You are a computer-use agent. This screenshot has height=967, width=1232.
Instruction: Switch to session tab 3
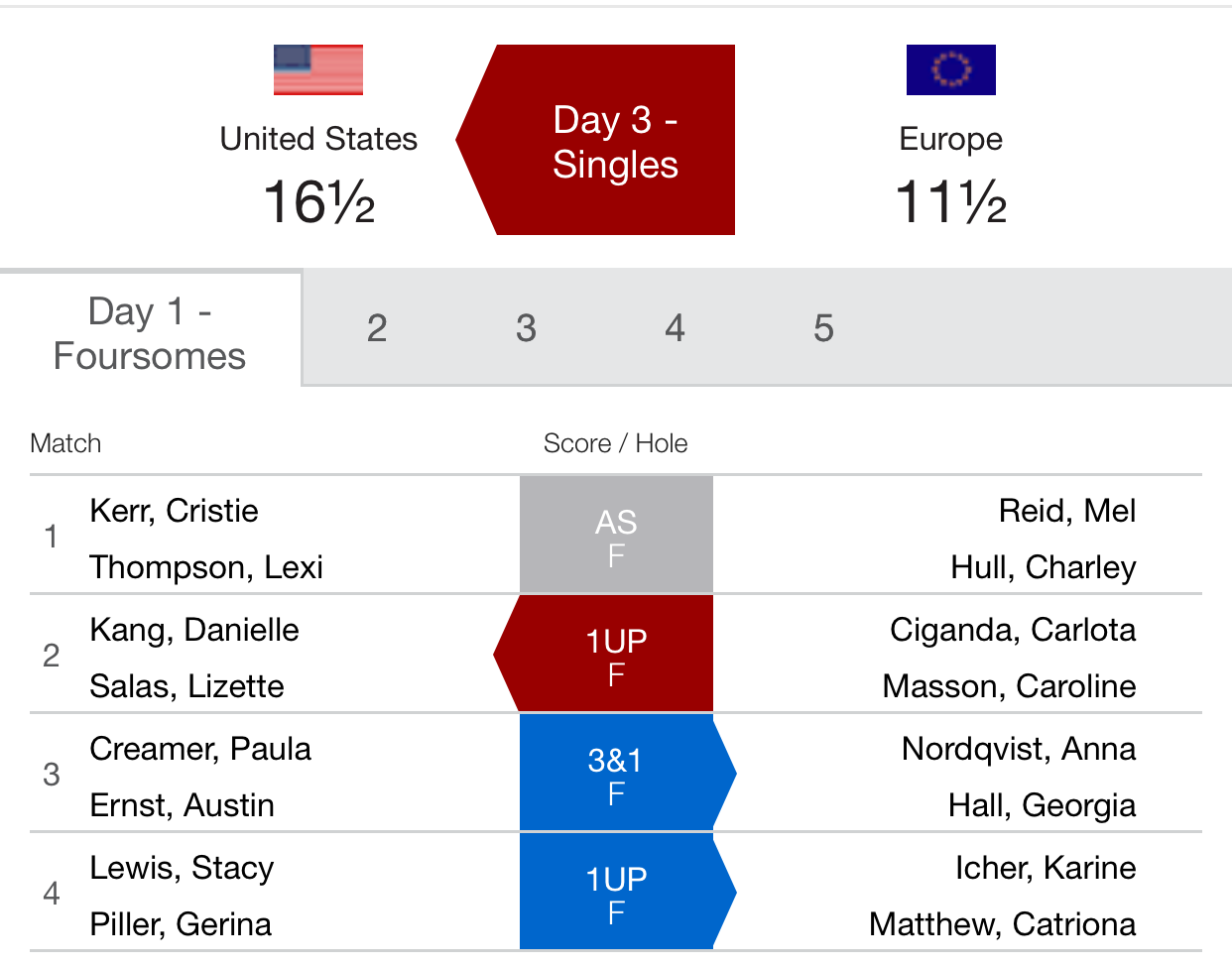pyautogui.click(x=526, y=328)
